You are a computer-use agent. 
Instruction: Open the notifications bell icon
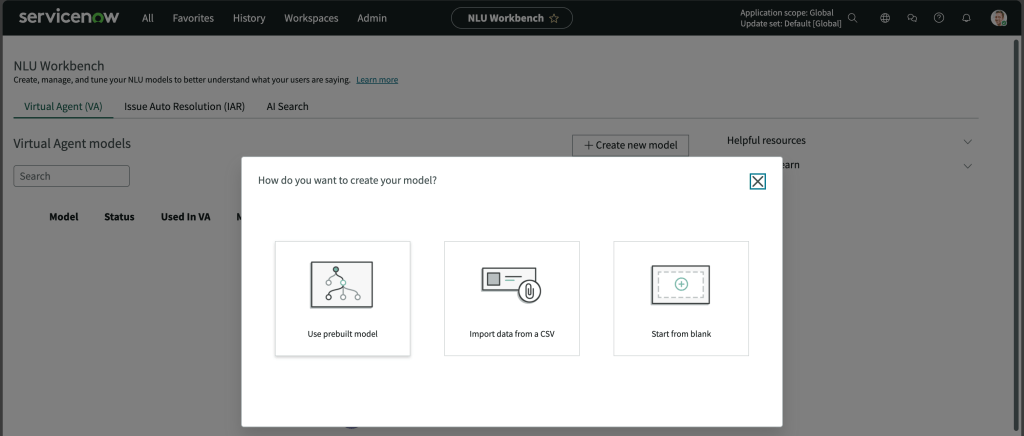[966, 18]
